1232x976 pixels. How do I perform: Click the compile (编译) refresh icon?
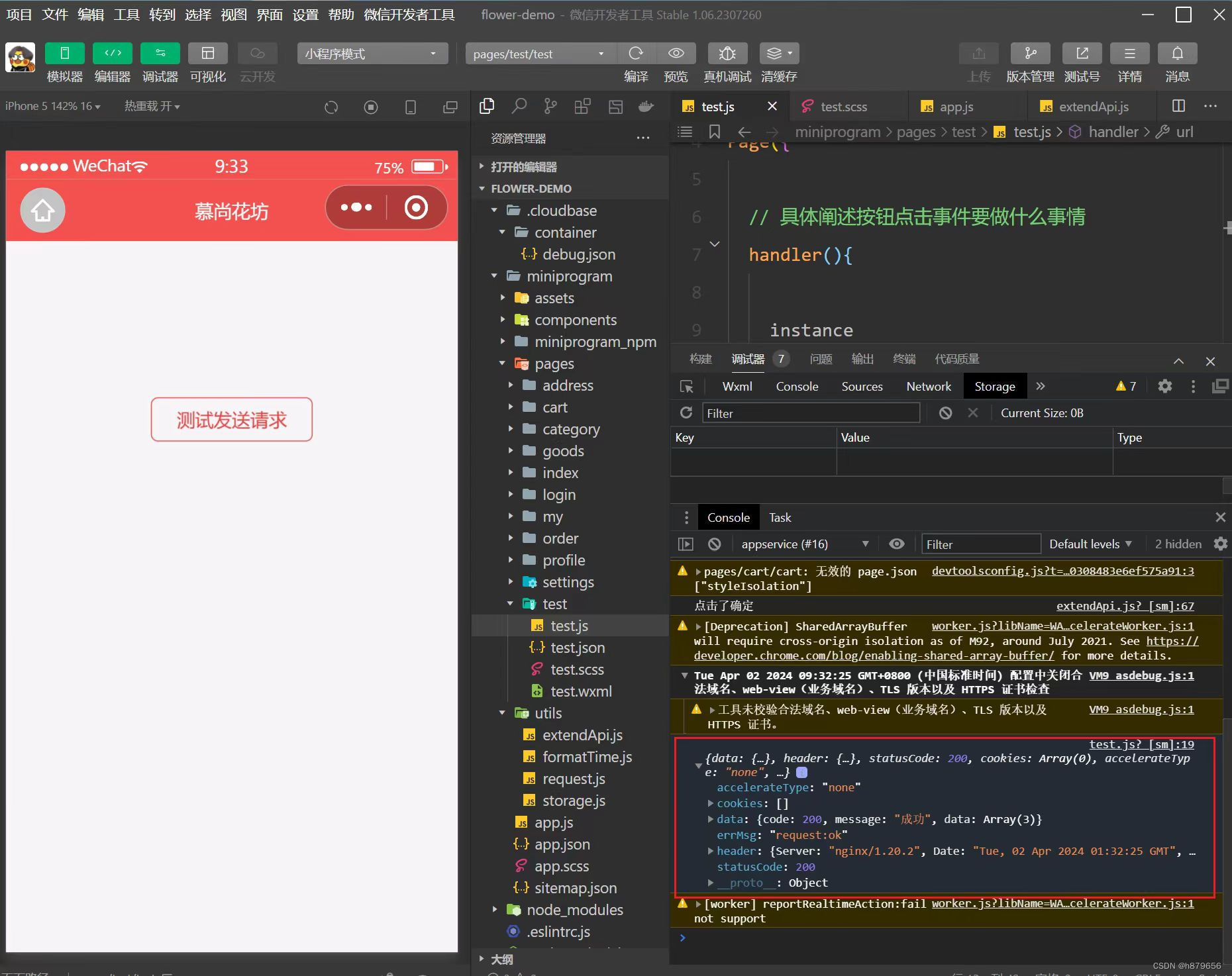(636, 54)
